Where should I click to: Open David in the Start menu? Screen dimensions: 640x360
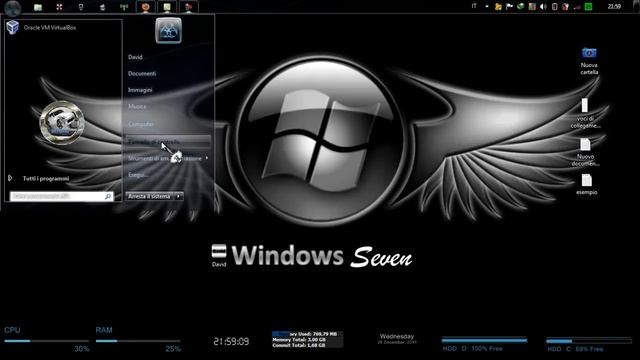coord(135,57)
